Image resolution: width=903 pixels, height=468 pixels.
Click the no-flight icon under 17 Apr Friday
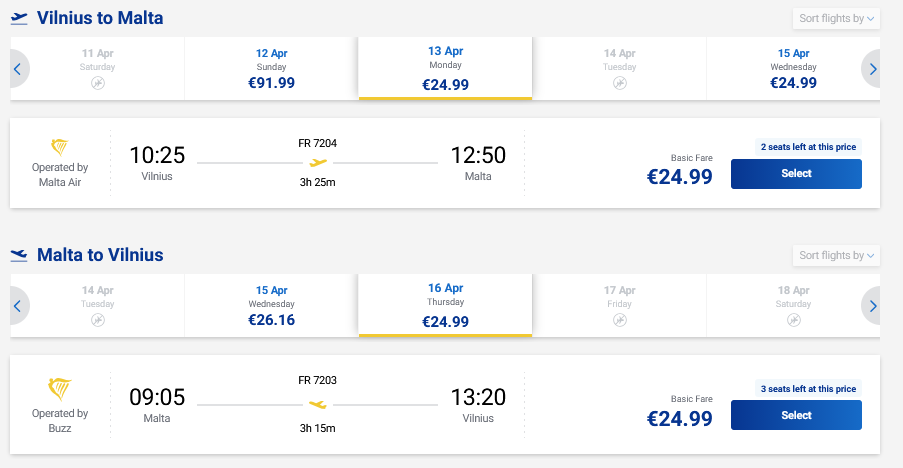[620, 320]
